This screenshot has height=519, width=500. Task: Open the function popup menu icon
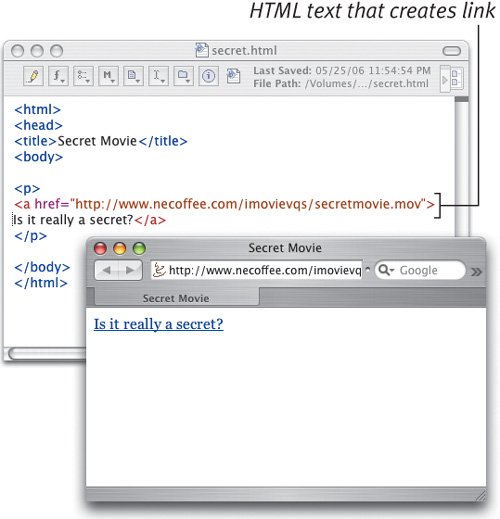coord(58,76)
